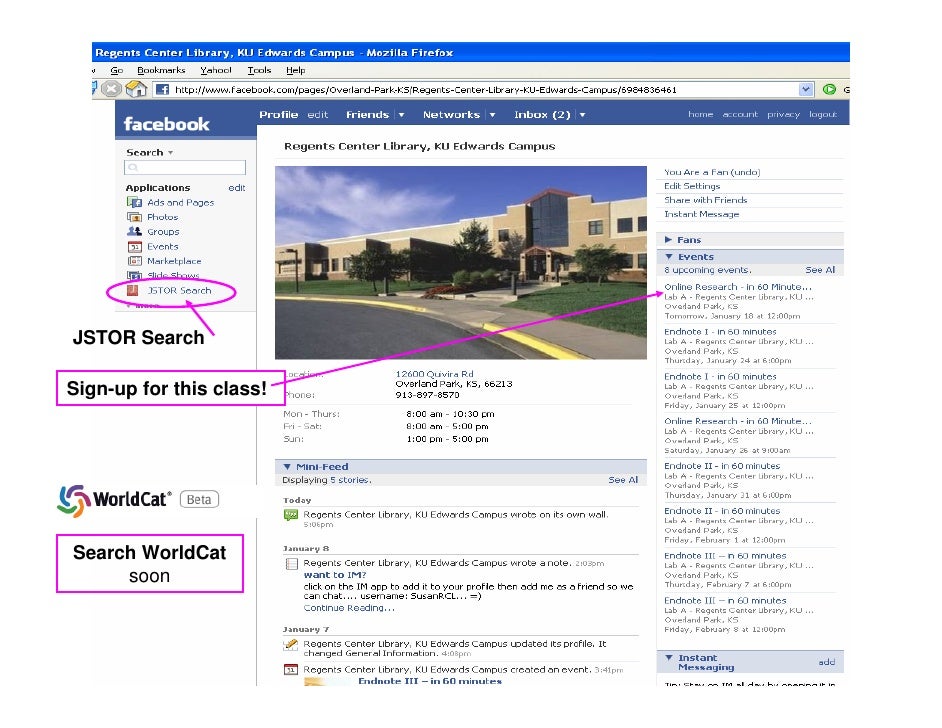Click edit next to Applications
Image resolution: width=942 pixels, height=728 pixels.
coord(237,187)
